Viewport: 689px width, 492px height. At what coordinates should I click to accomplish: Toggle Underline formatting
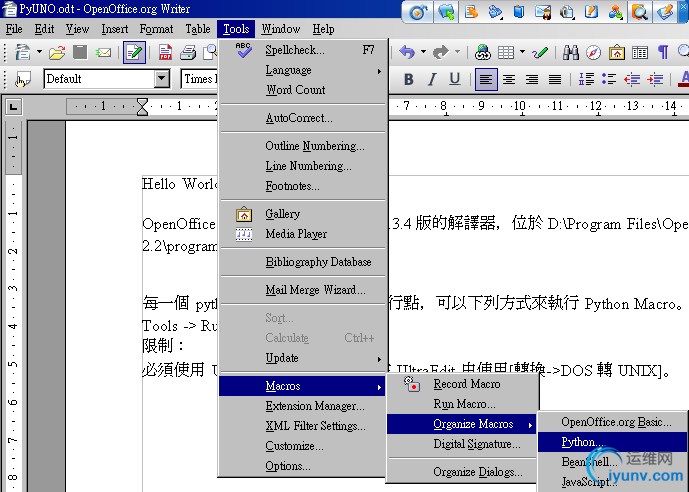455,80
